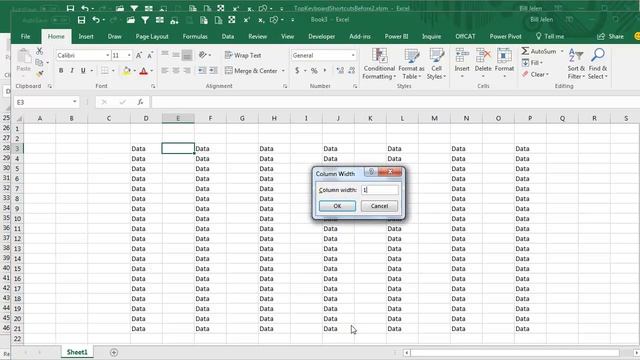Click the Format Painter brush icon
This screenshot has height=360, width=640.
pos(39,74)
